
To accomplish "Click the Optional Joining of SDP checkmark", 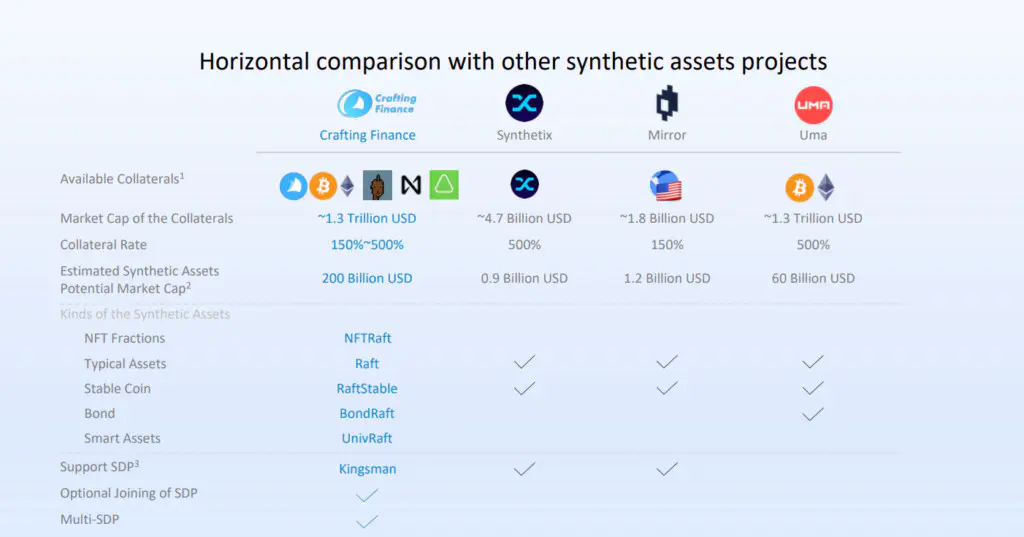I will pyautogui.click(x=367, y=494).
